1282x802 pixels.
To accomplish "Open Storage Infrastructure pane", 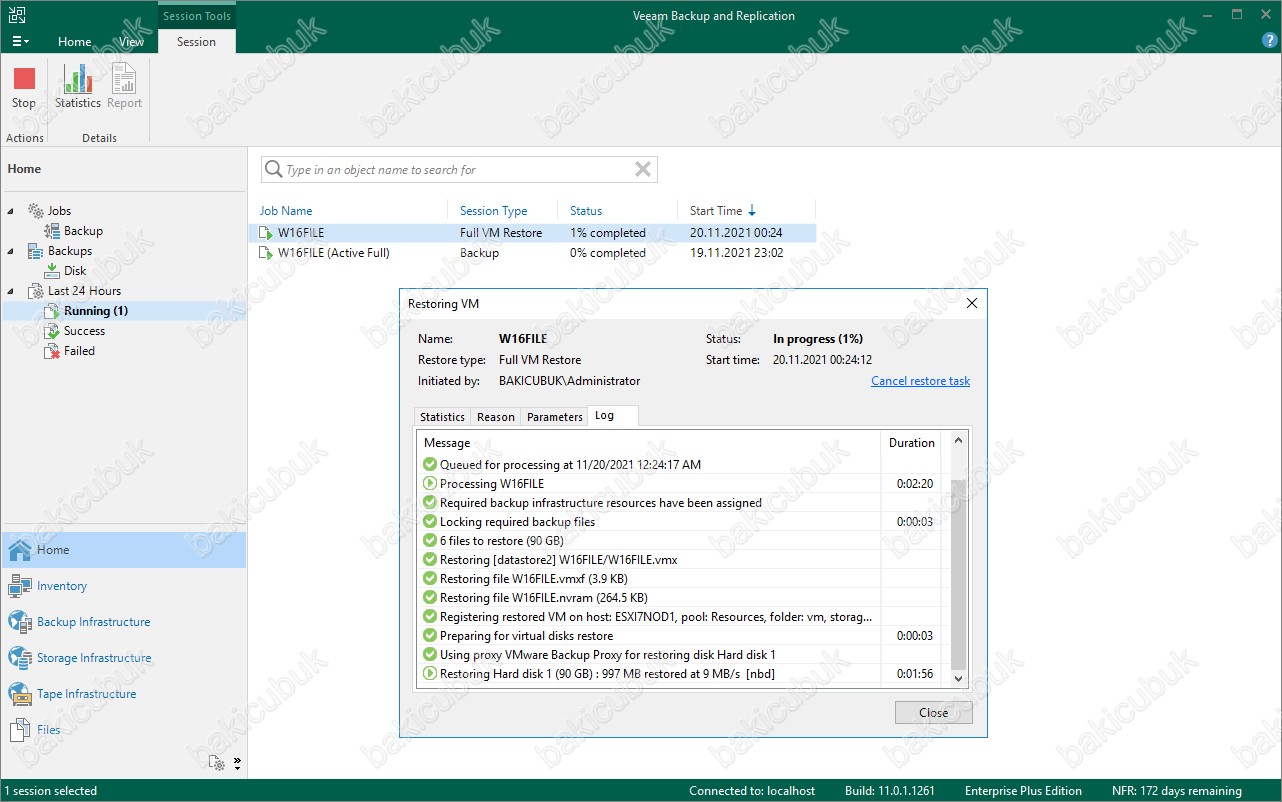I will click(x=124, y=658).
